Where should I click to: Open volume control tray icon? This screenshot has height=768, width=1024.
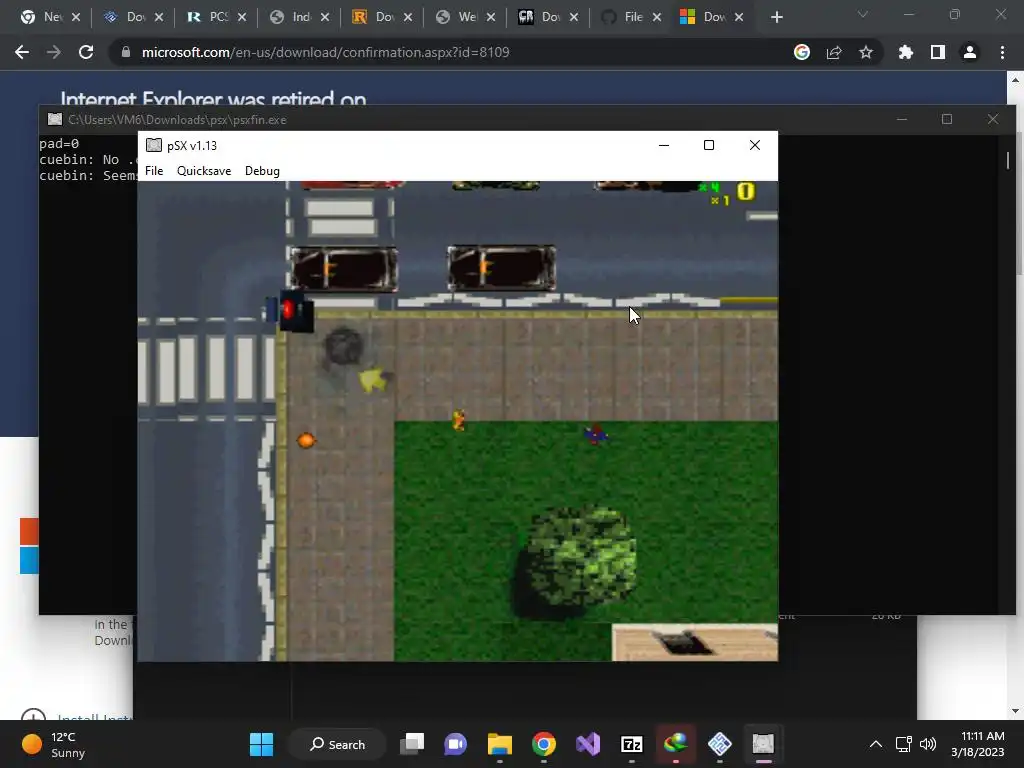click(927, 744)
